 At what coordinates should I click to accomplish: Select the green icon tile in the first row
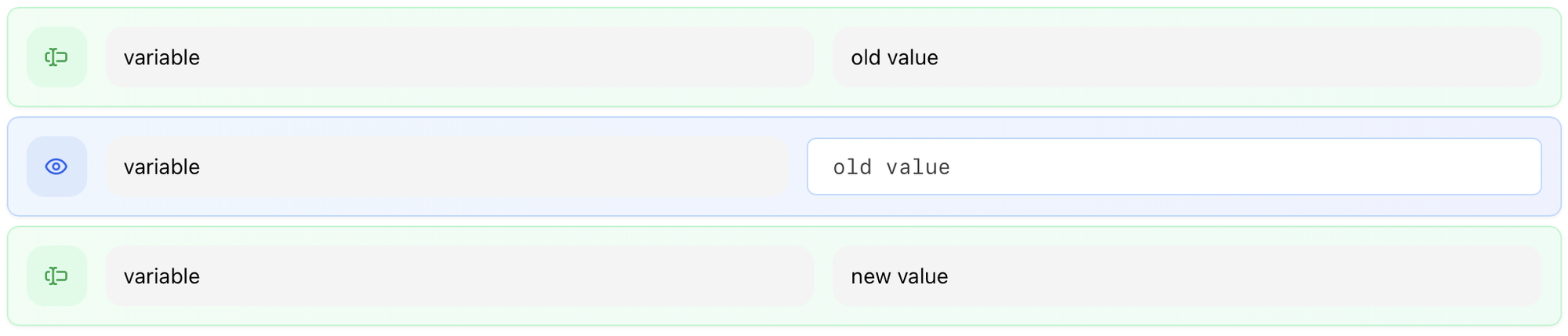[56, 57]
